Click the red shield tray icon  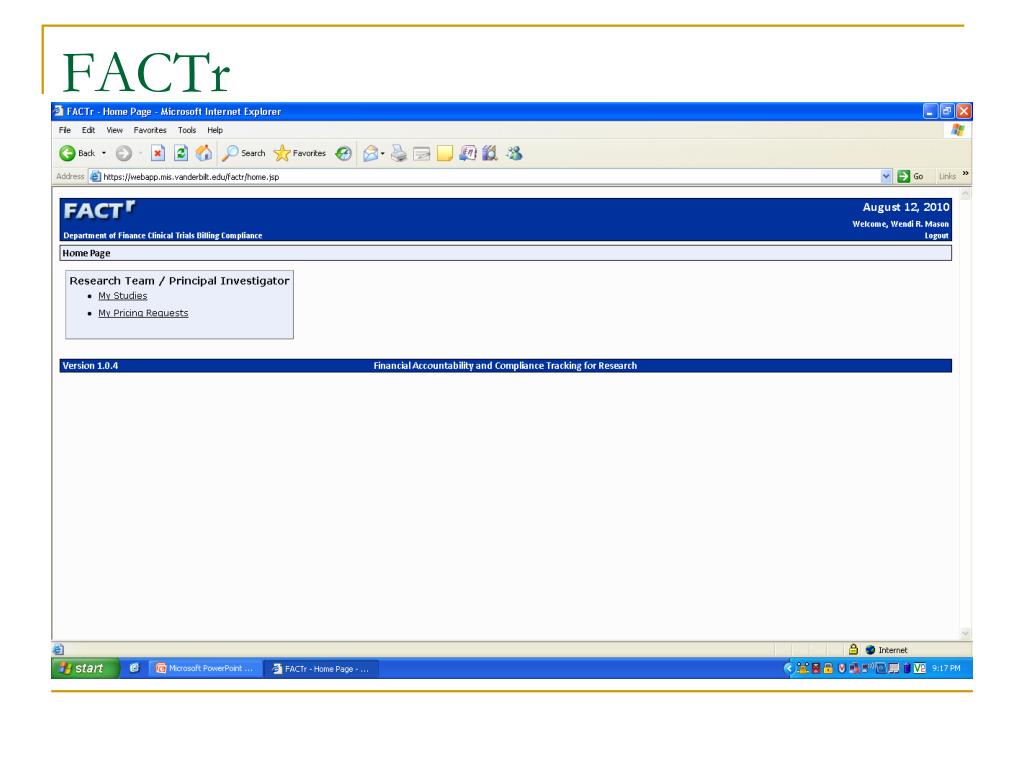coord(842,668)
